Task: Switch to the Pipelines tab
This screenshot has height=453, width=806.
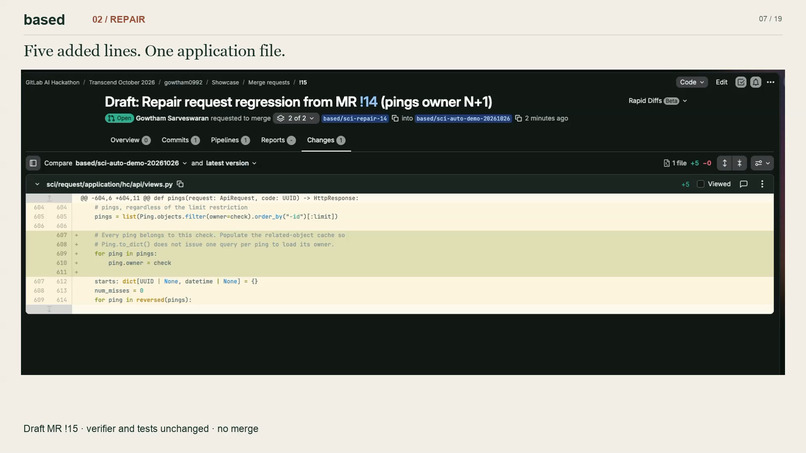Action: pos(230,140)
